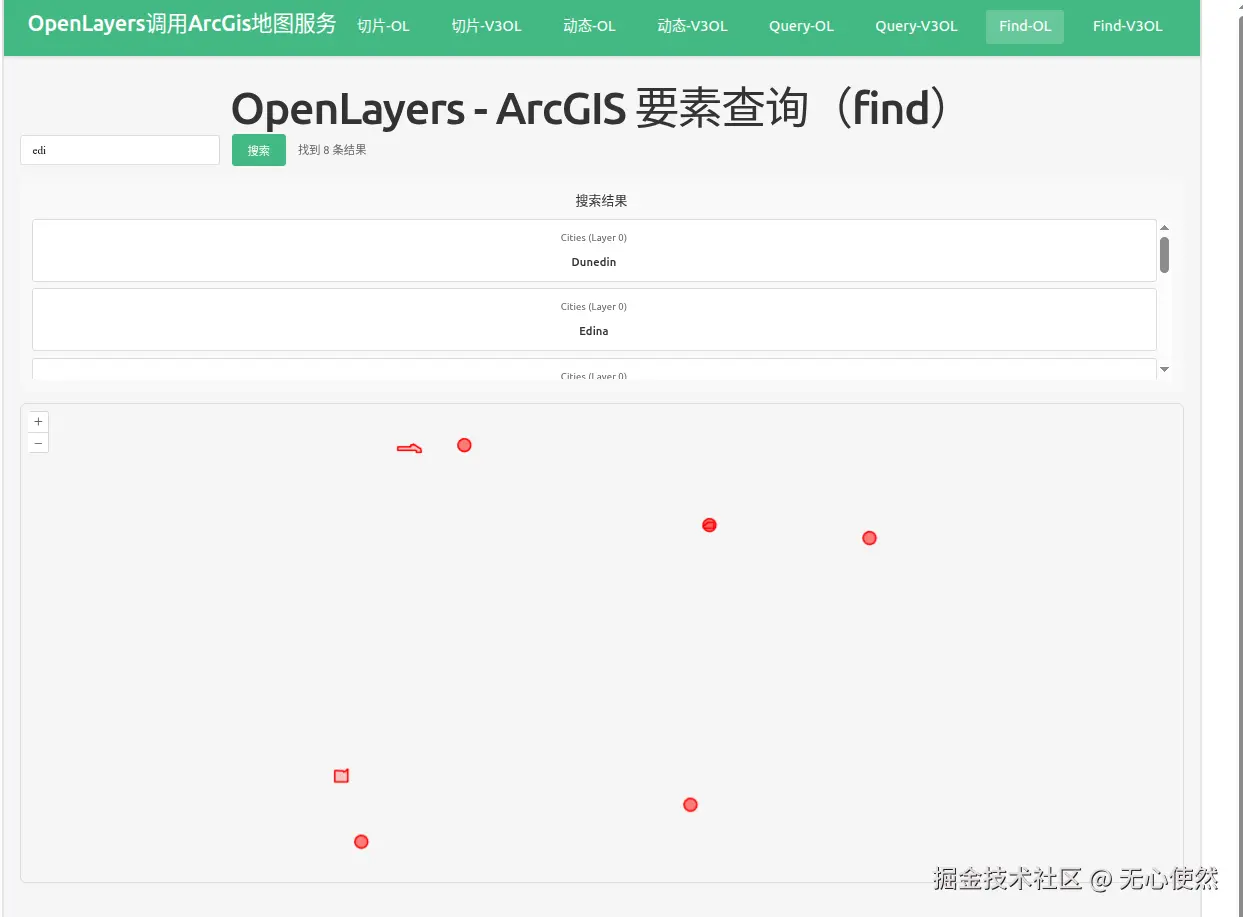The width and height of the screenshot is (1243, 917).
Task: Select the Dunedin search result
Action: pos(594,250)
